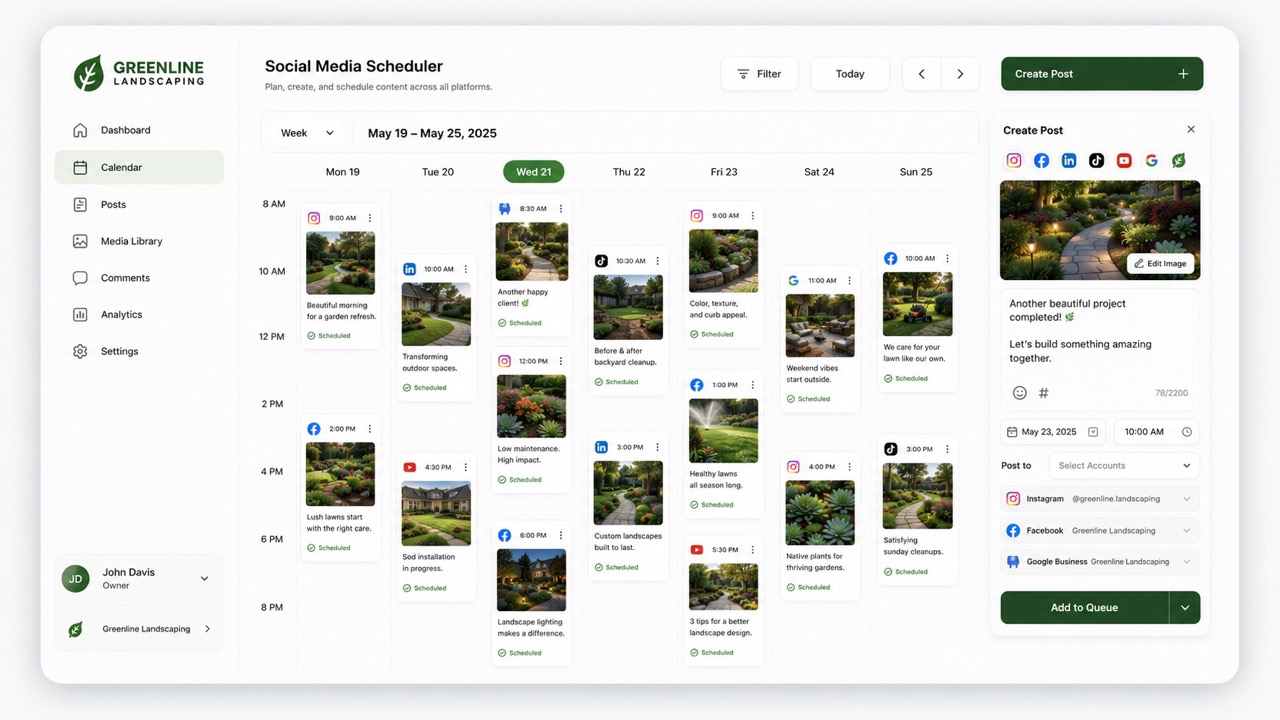Select Fri 23 day header
Screen dimensions: 1280x720
(x=724, y=172)
